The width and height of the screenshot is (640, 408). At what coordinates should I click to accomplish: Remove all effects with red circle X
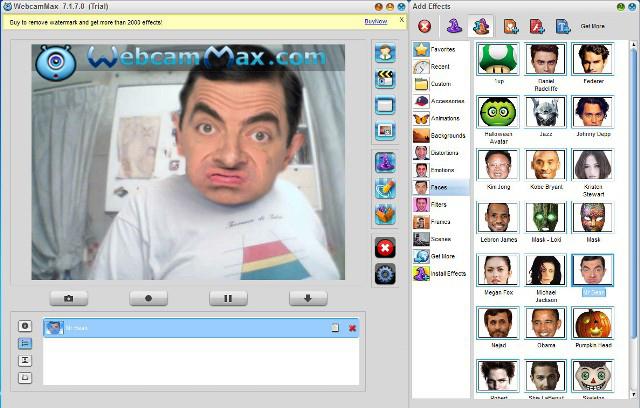[x=424, y=27]
